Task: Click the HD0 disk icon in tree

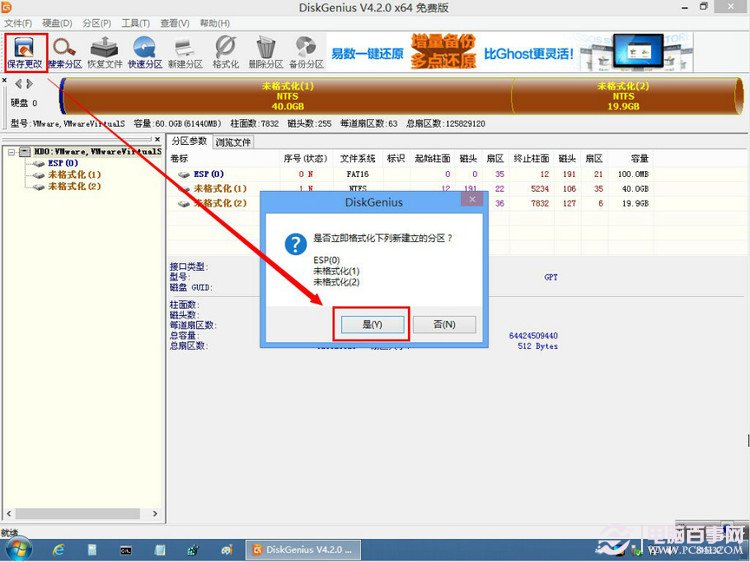Action: [25, 152]
